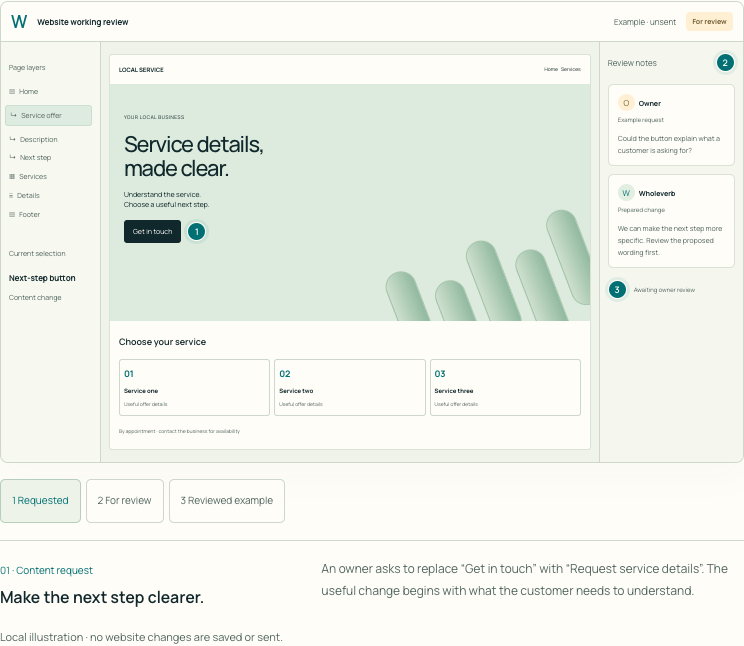Click the LOCAL SERVICE brand text
Viewport: 744px width, 646px height.
click(141, 70)
